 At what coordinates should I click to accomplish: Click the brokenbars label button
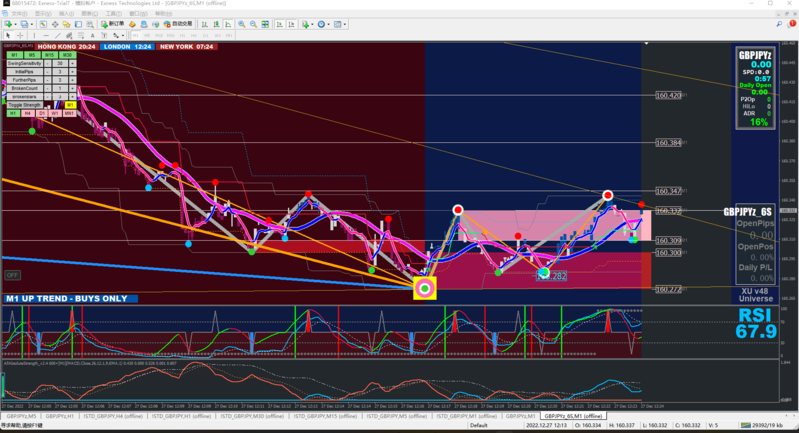click(24, 96)
